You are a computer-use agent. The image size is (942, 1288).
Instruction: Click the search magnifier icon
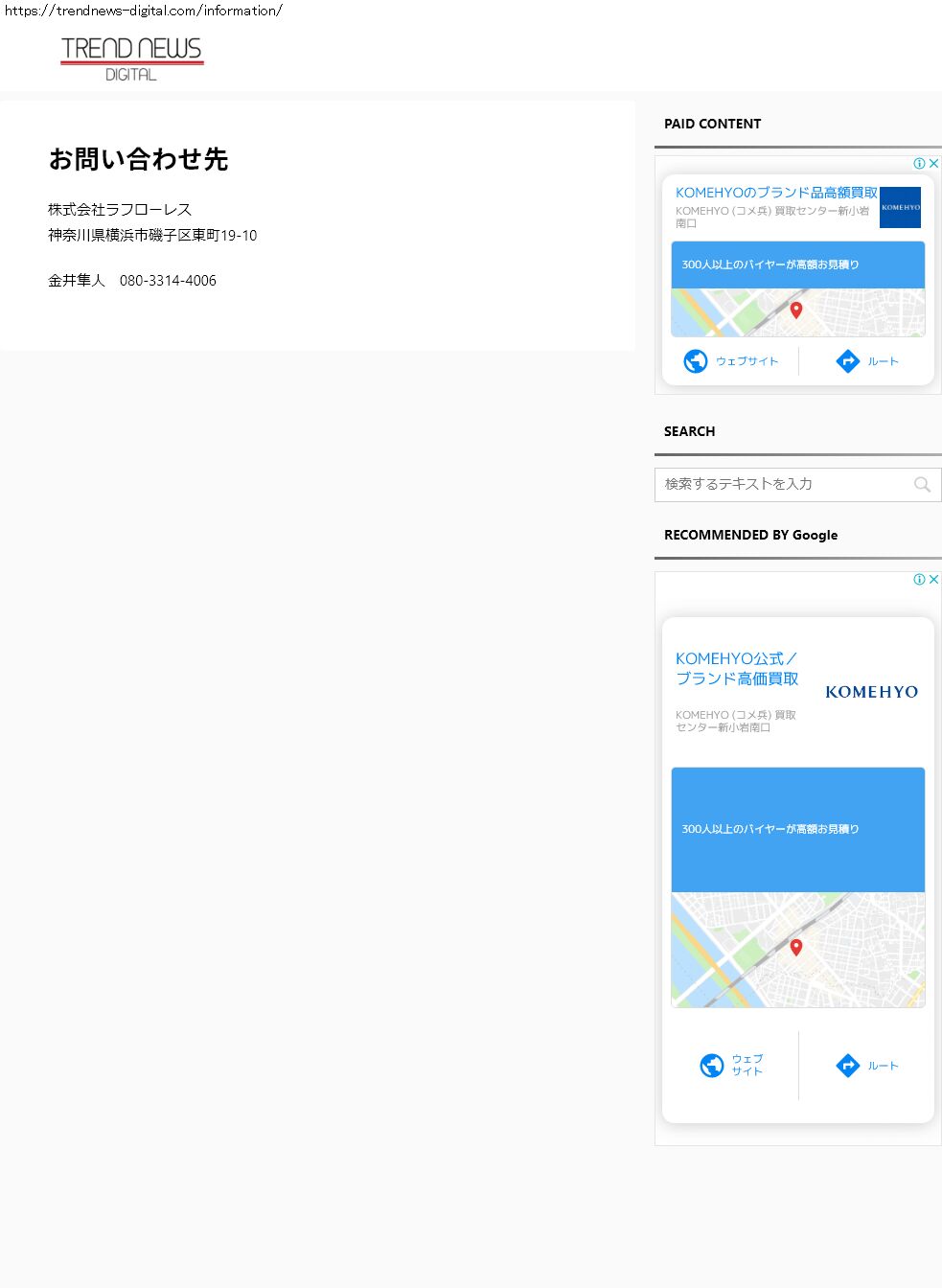pos(922,485)
